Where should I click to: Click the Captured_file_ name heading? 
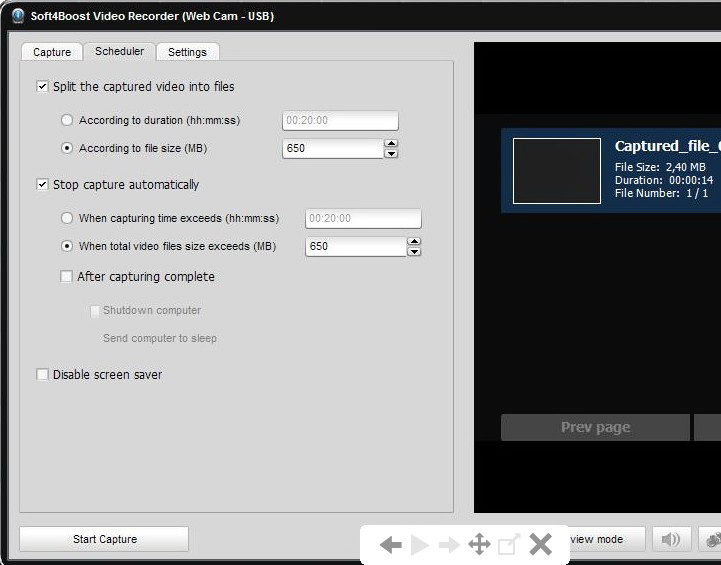pos(667,146)
